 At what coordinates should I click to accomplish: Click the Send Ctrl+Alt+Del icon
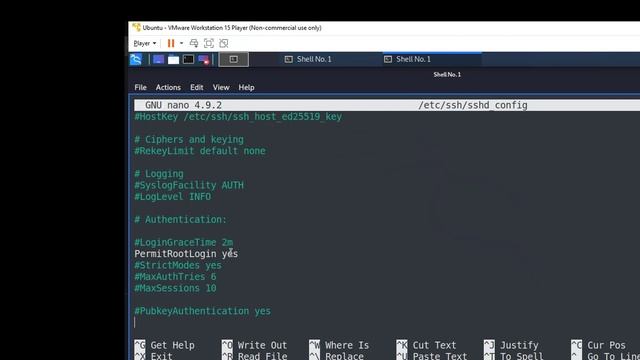194,43
